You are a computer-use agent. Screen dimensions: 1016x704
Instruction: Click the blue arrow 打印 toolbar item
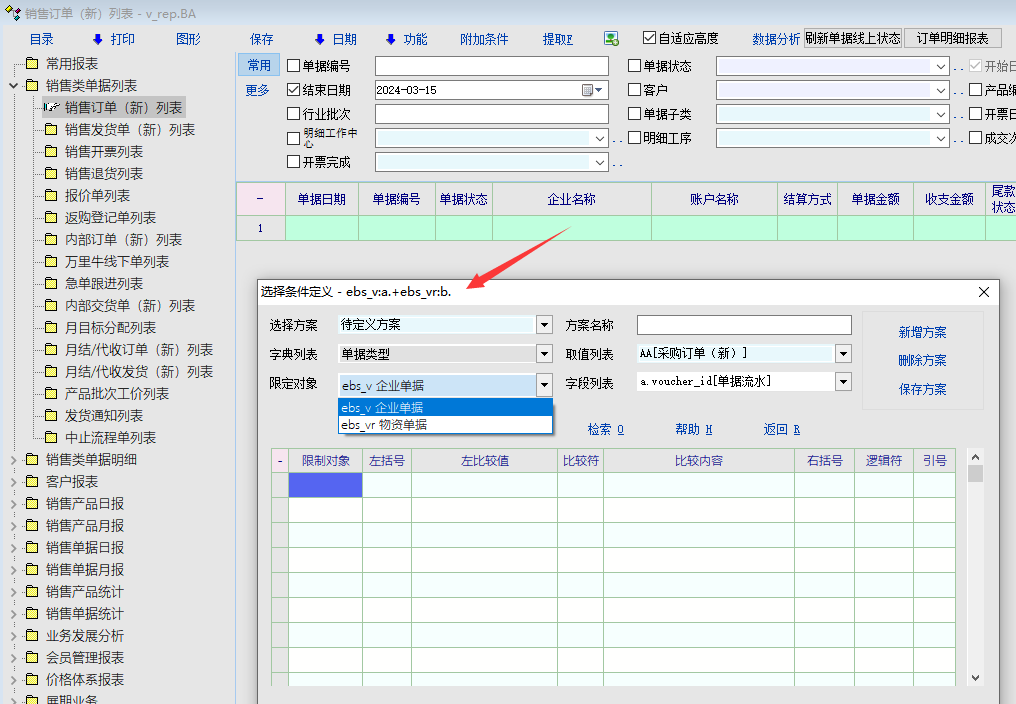click(113, 39)
